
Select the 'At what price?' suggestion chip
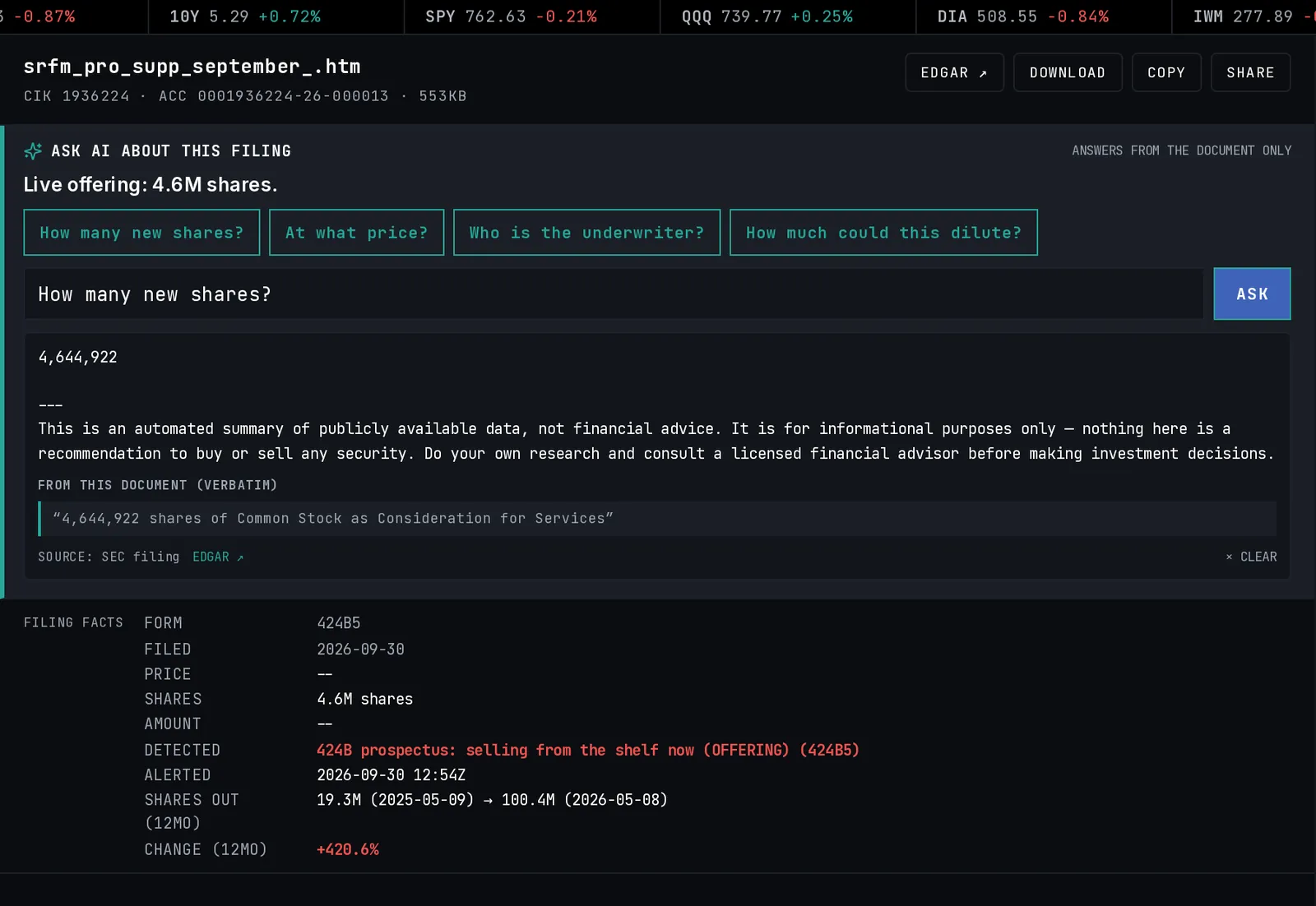coord(356,233)
